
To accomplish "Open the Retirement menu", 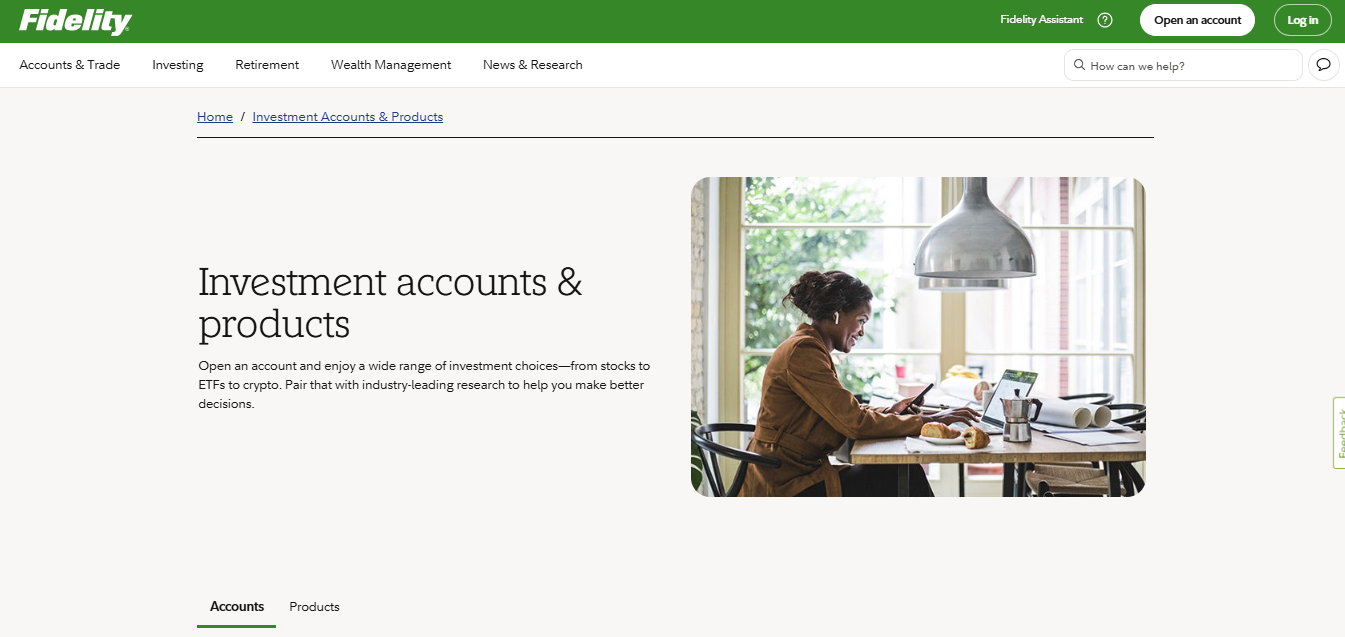I will pyautogui.click(x=267, y=65).
